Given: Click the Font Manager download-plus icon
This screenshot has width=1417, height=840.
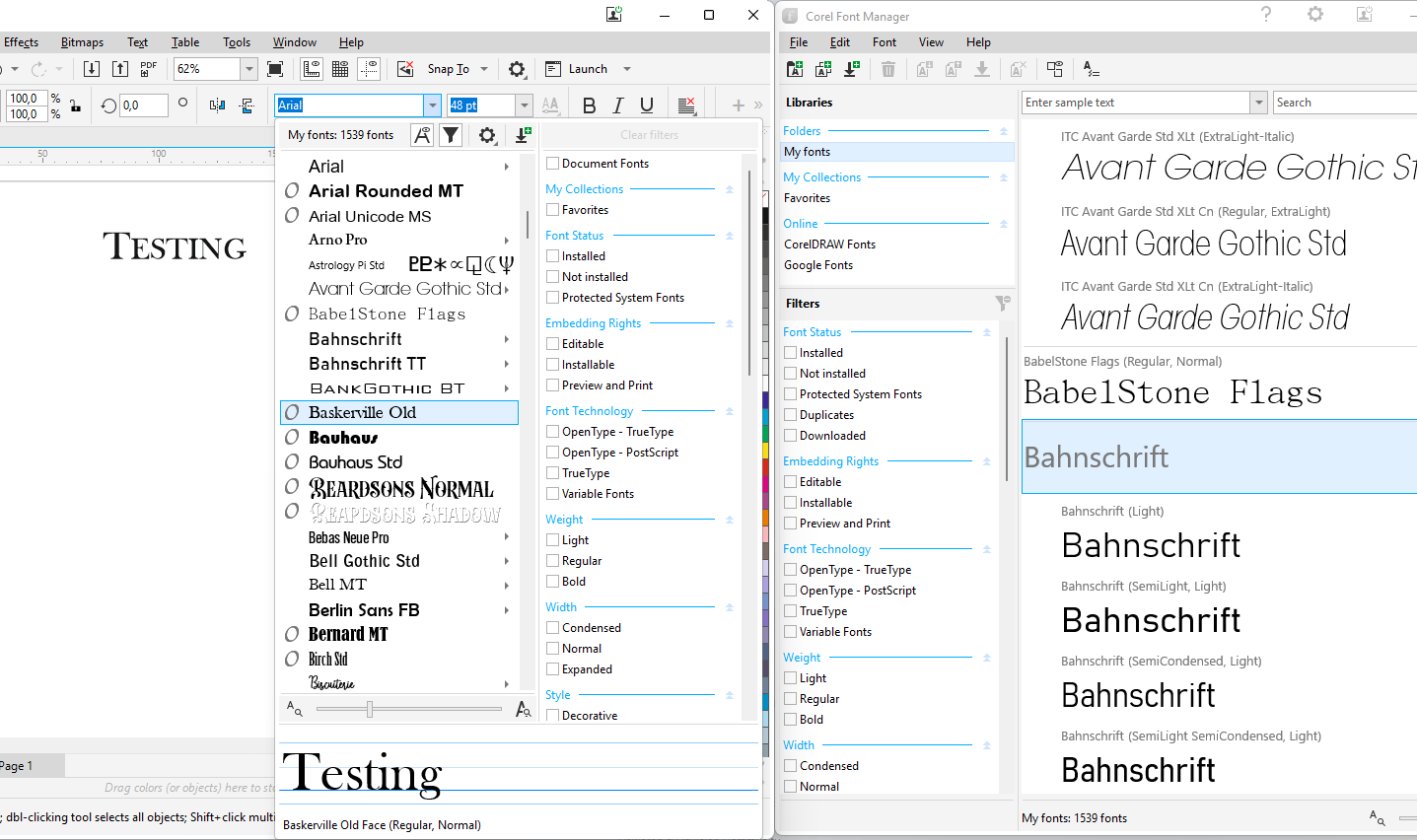Looking at the screenshot, I should point(852,69).
